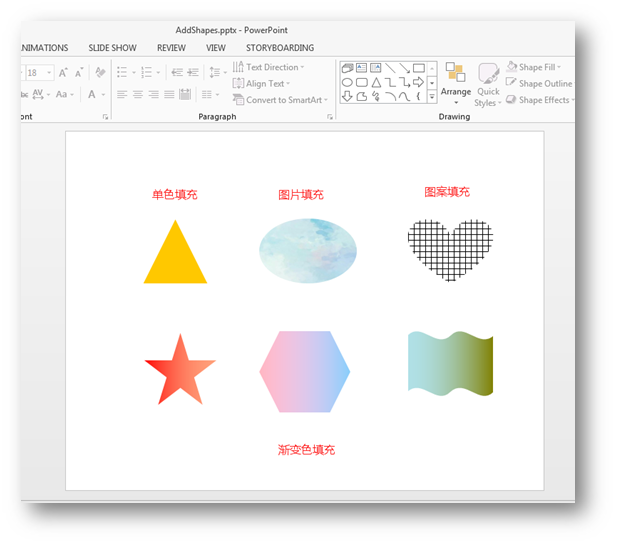Select the Text Box shape in gallery

click(x=361, y=68)
